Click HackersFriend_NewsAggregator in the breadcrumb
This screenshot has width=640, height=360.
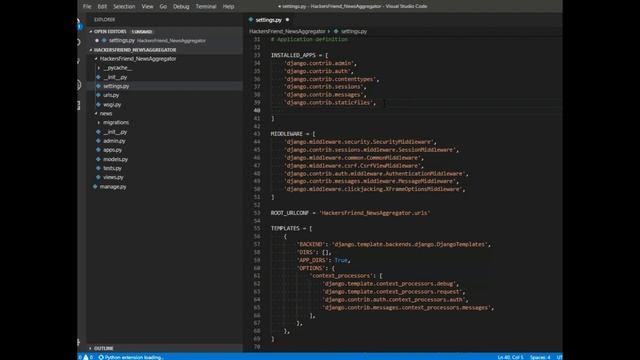[x=287, y=31]
